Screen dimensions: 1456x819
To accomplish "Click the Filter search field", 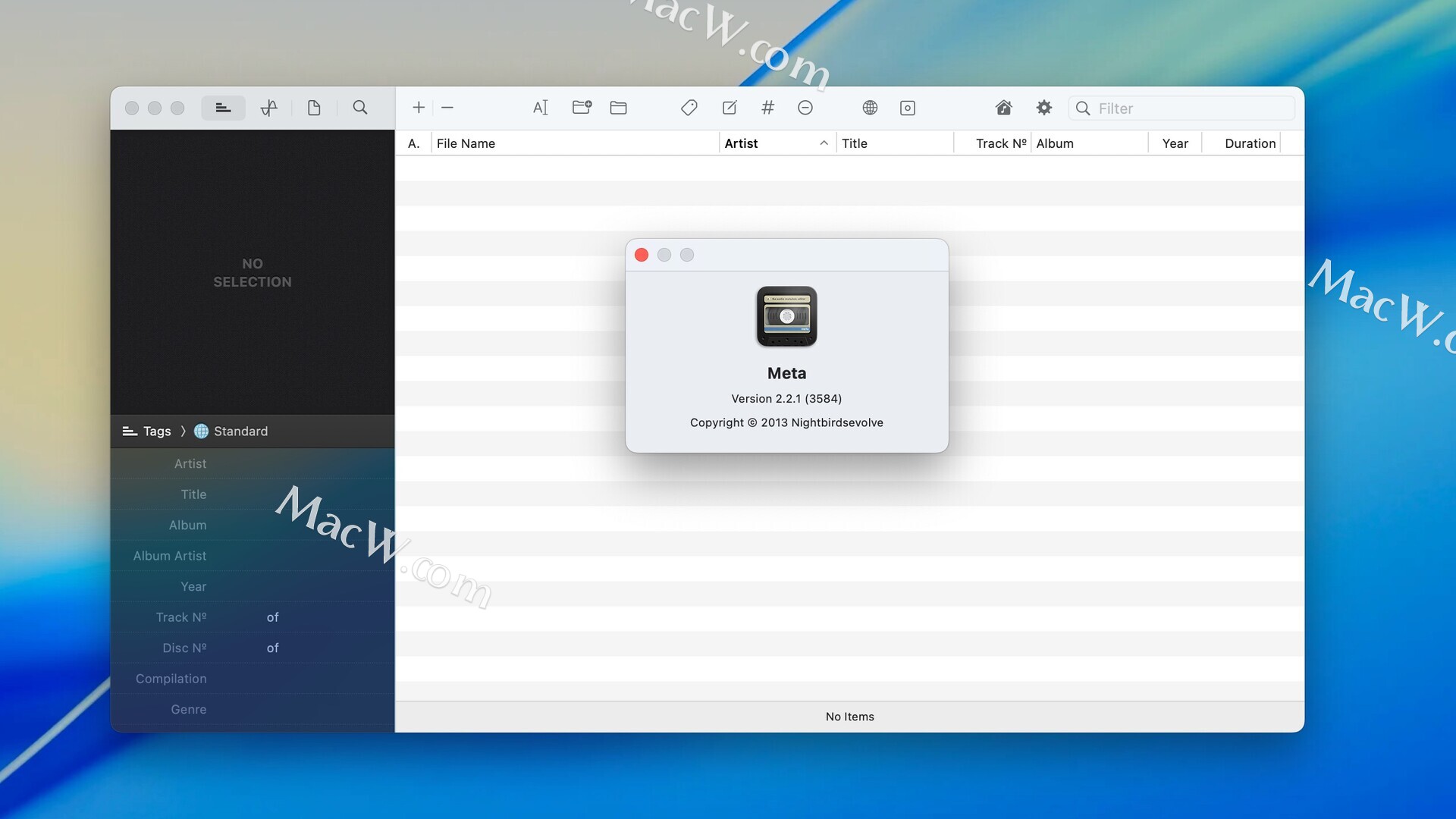I will coord(1181,108).
